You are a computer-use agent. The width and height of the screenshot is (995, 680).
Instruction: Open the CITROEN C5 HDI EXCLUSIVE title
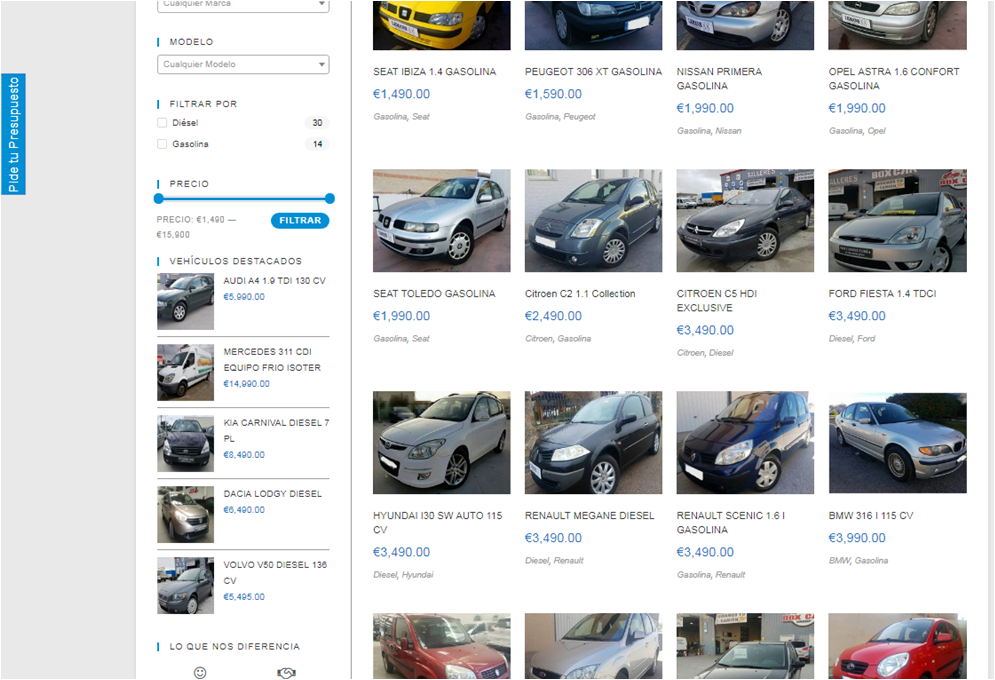click(x=716, y=301)
